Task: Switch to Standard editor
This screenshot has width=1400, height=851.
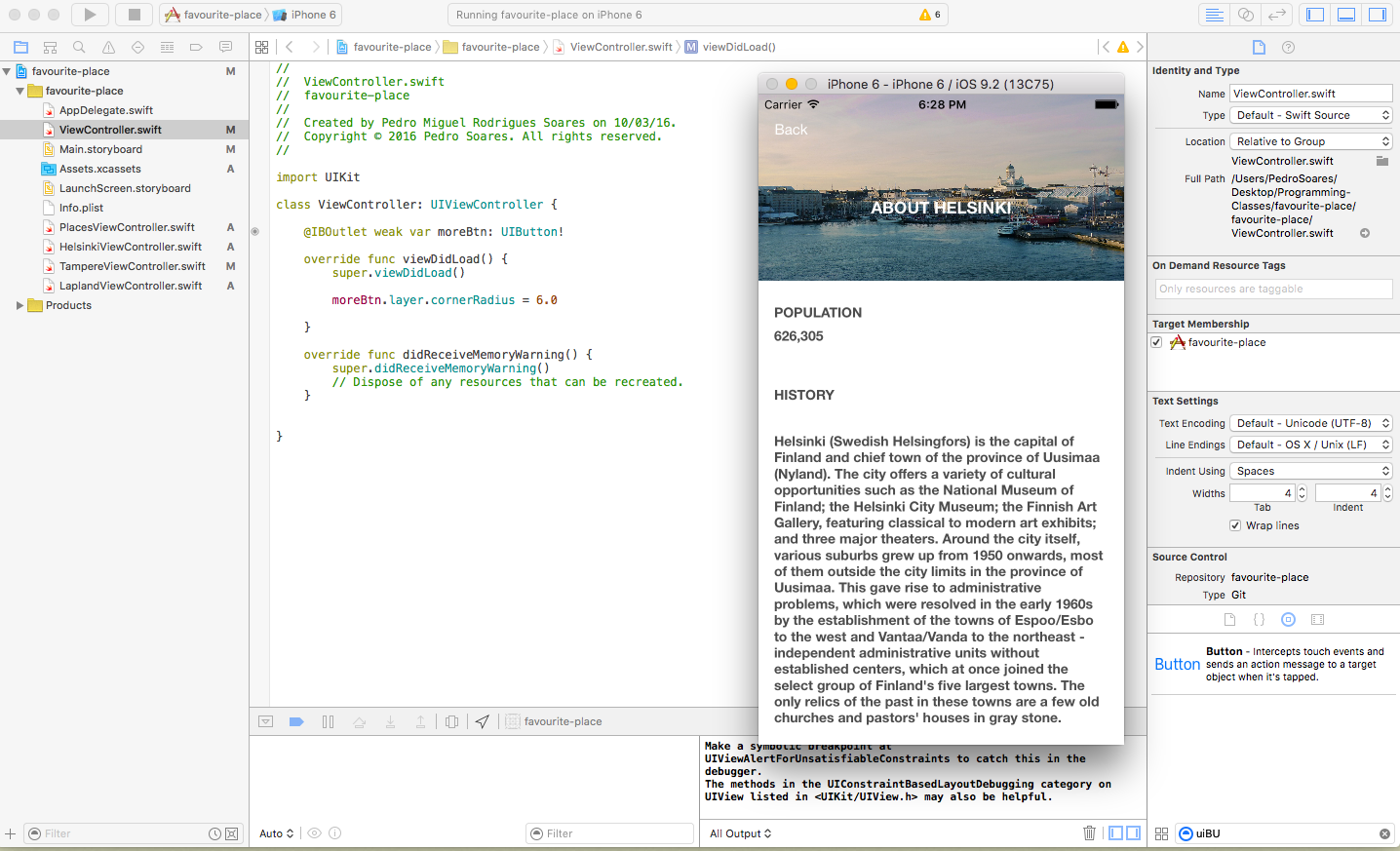Action: (1214, 15)
